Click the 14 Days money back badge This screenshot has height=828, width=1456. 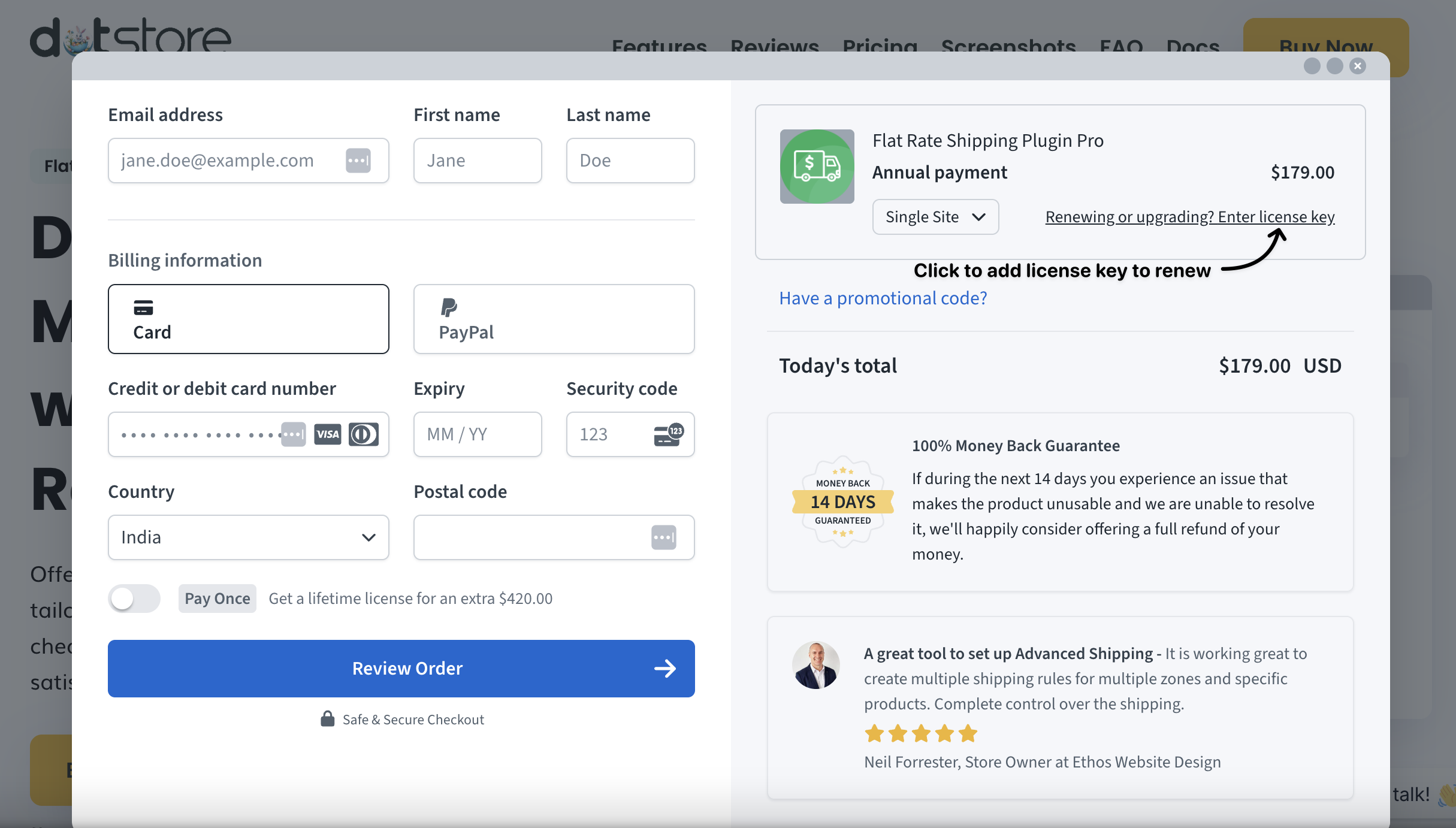842,502
